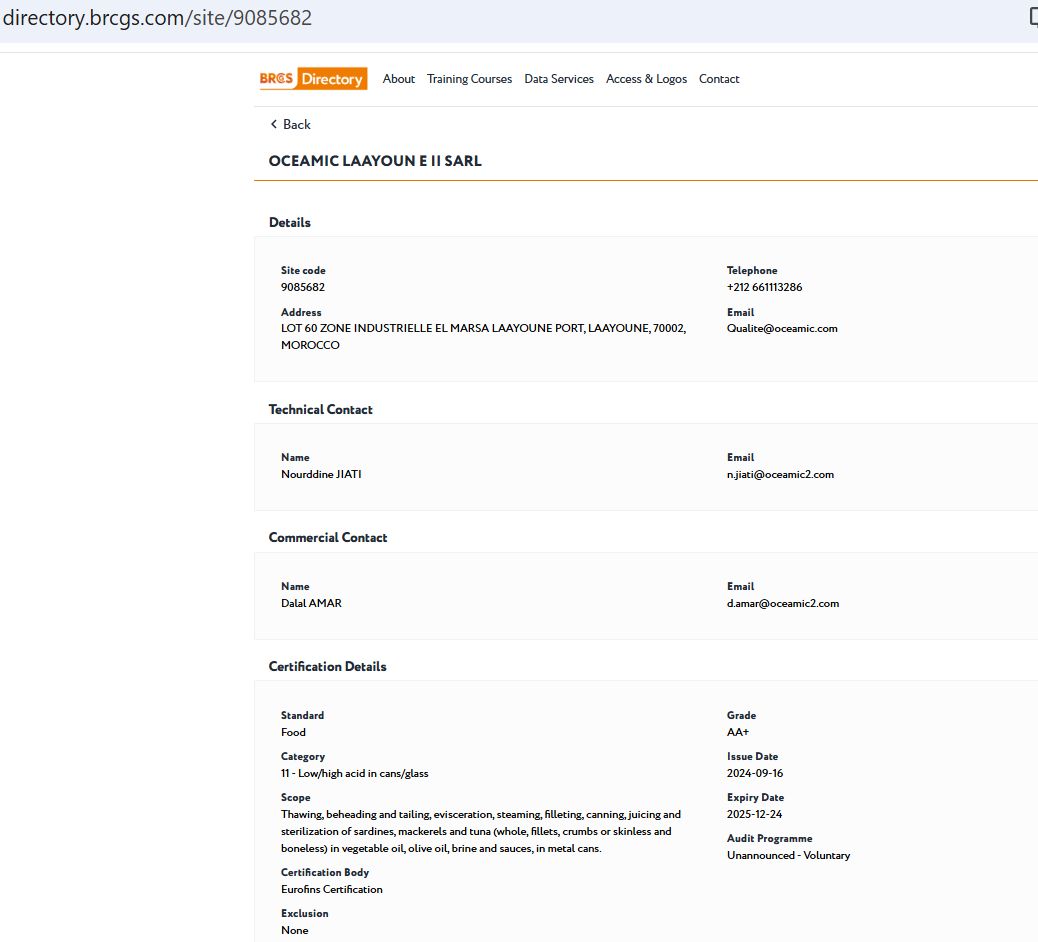Screen dimensions: 1038x942
Task: Go back using the Back chevron link
Action: (290, 125)
